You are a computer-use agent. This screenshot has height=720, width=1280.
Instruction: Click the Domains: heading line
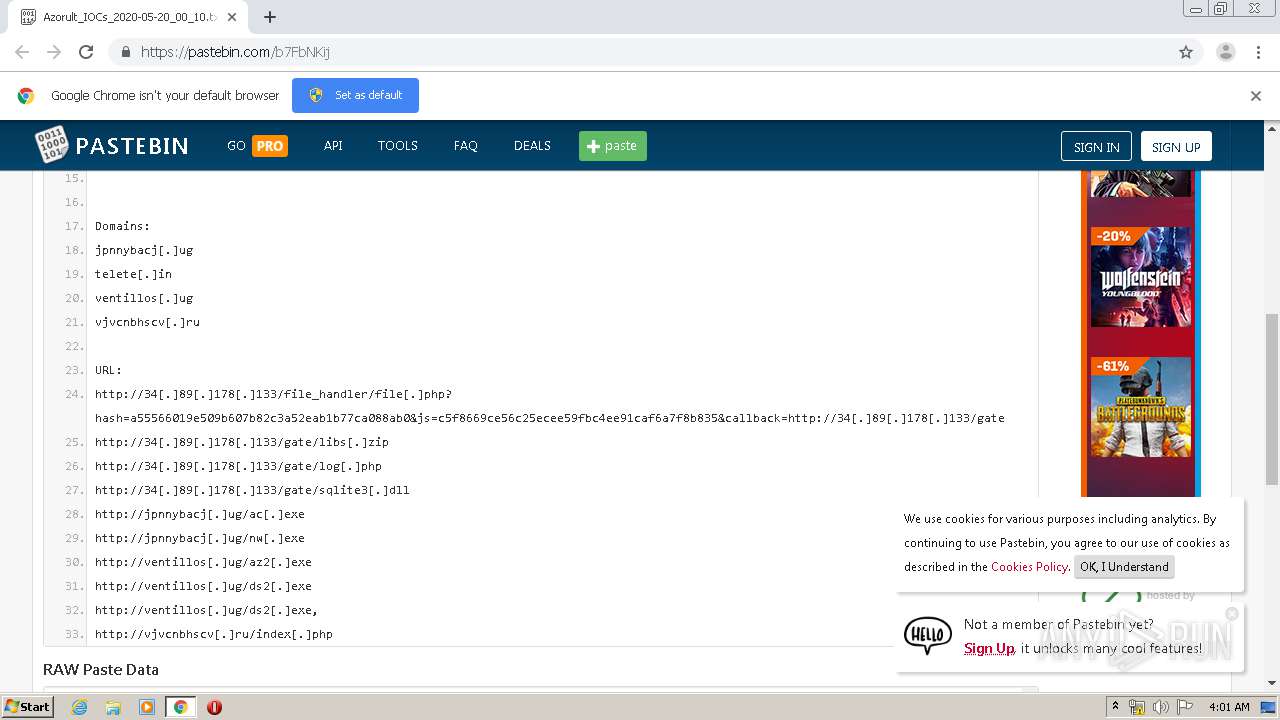point(122,226)
